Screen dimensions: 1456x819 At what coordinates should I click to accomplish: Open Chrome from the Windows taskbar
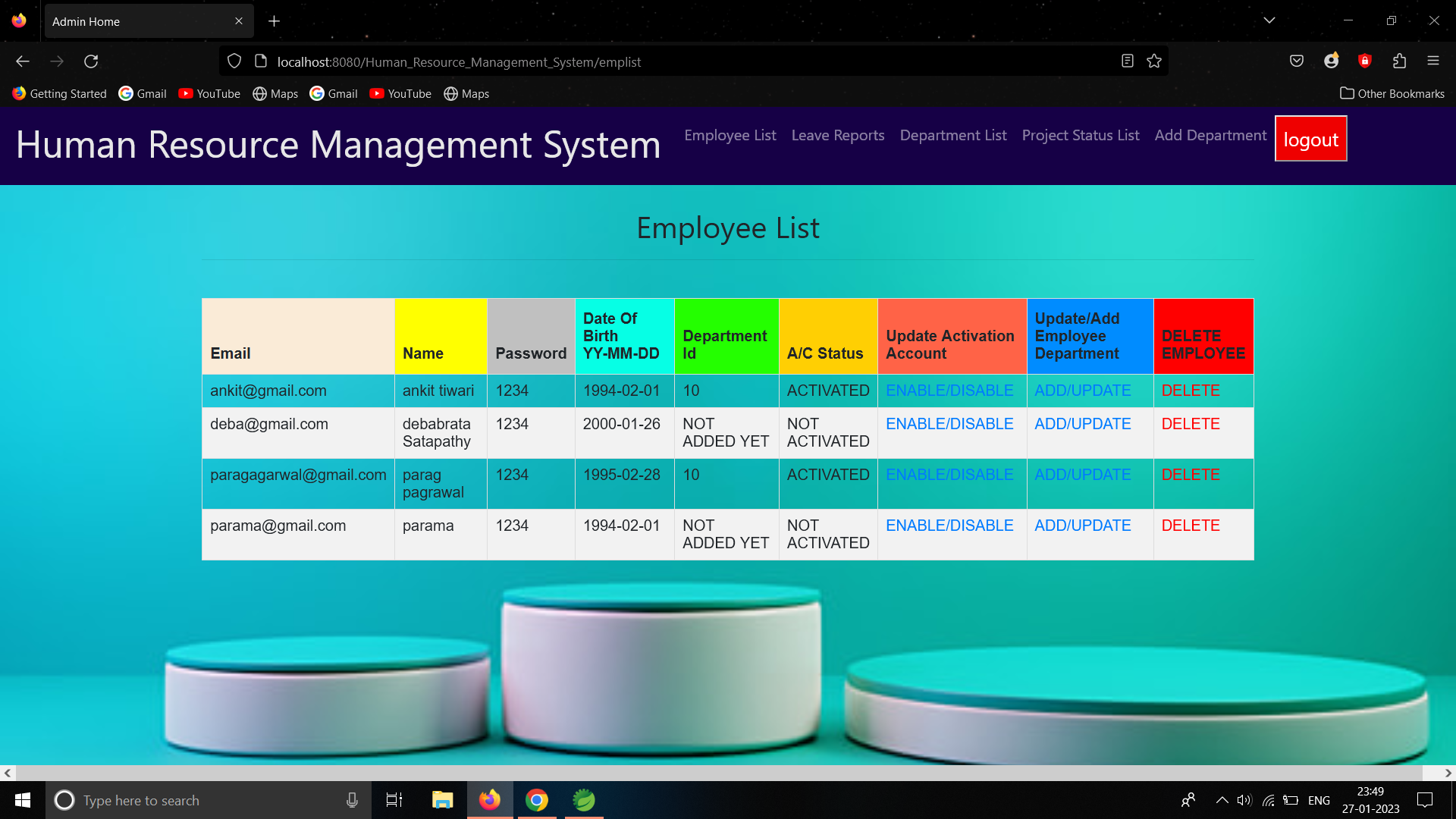pos(537,800)
